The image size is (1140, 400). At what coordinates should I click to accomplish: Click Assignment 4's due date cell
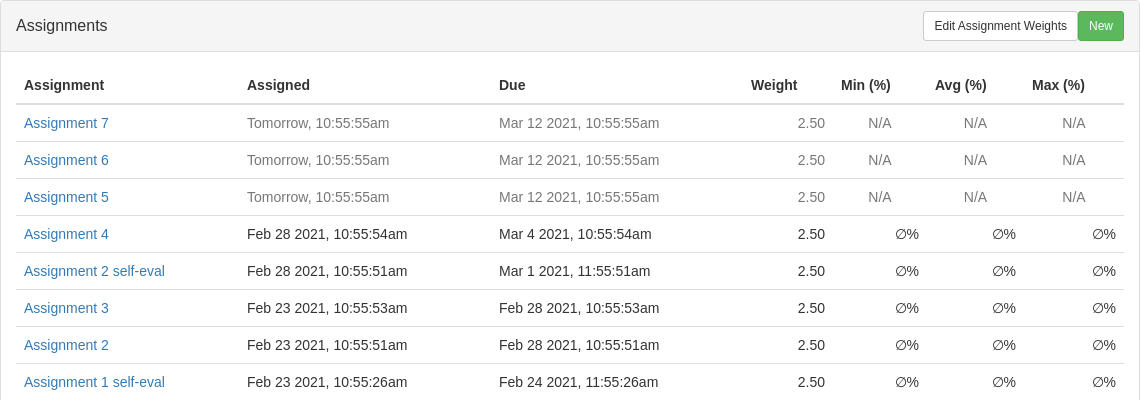tap(575, 234)
